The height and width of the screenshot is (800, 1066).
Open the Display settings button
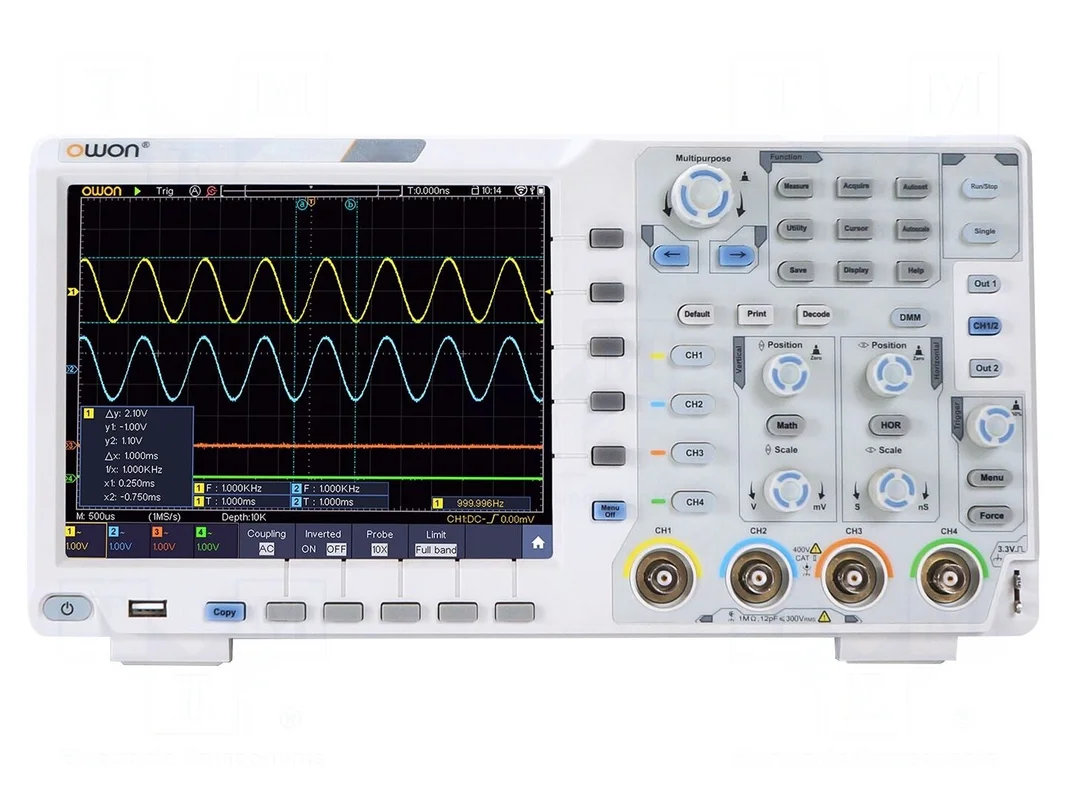point(856,271)
